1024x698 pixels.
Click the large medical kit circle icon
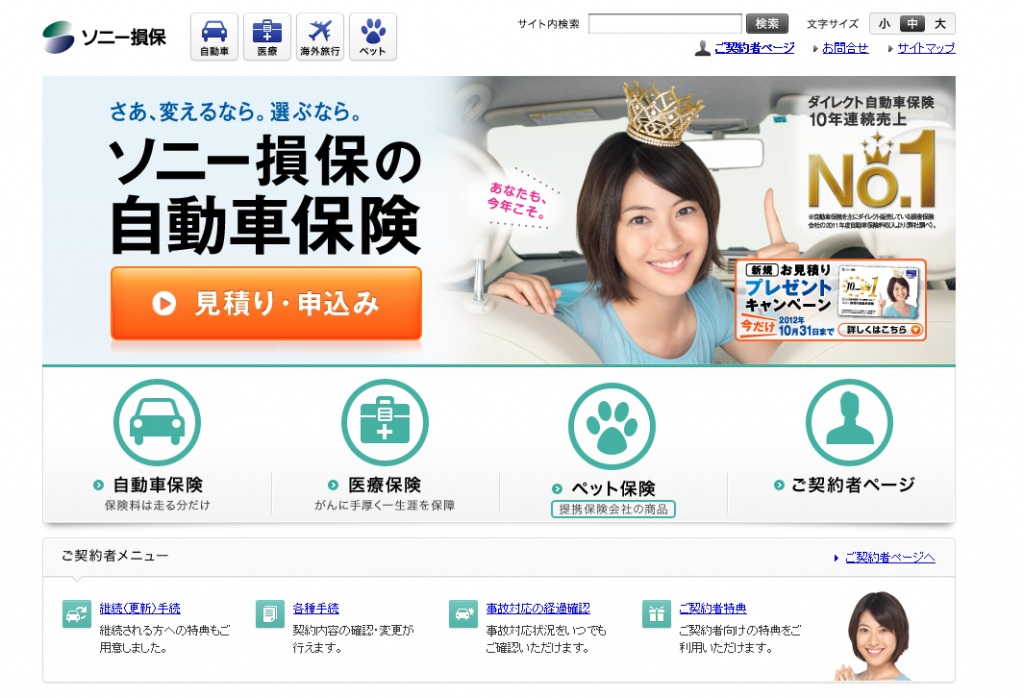[x=385, y=422]
